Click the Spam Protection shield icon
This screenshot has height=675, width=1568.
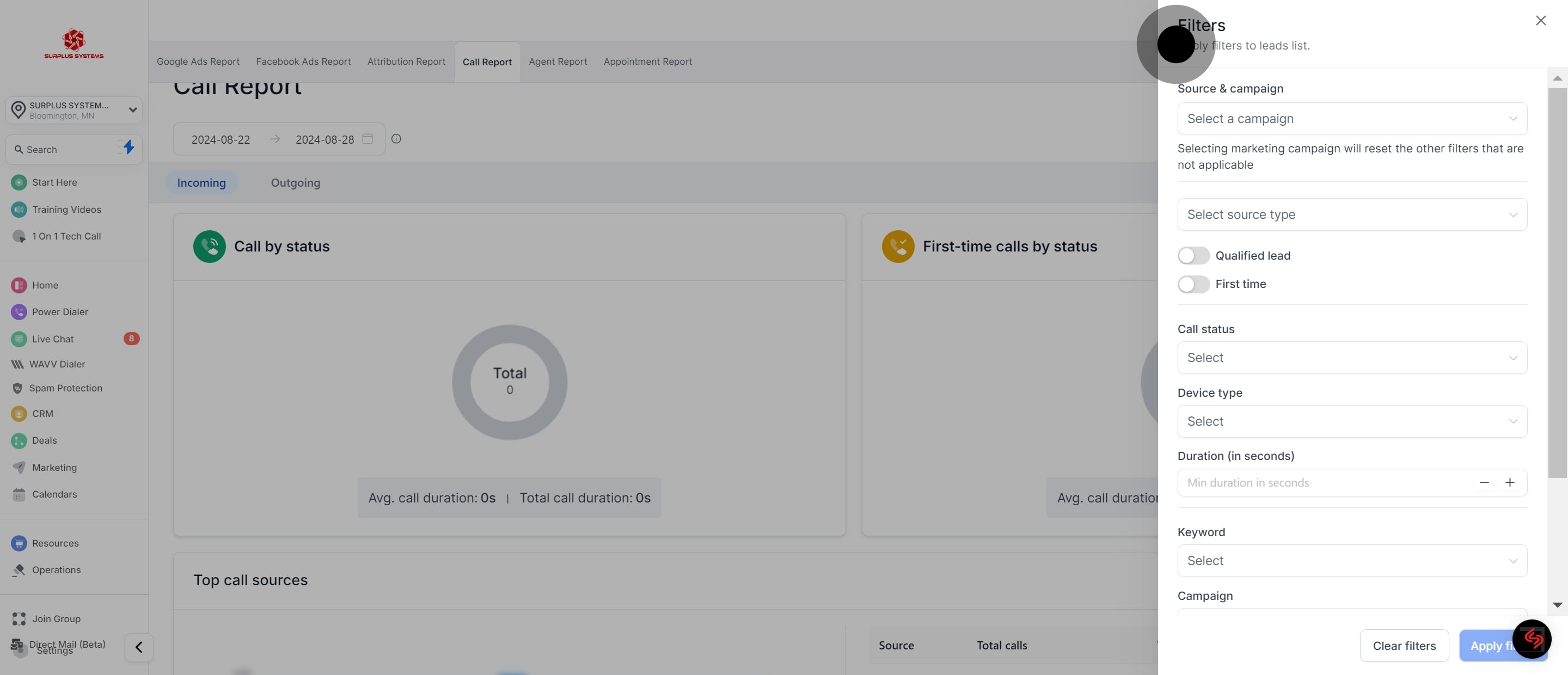pyautogui.click(x=17, y=388)
